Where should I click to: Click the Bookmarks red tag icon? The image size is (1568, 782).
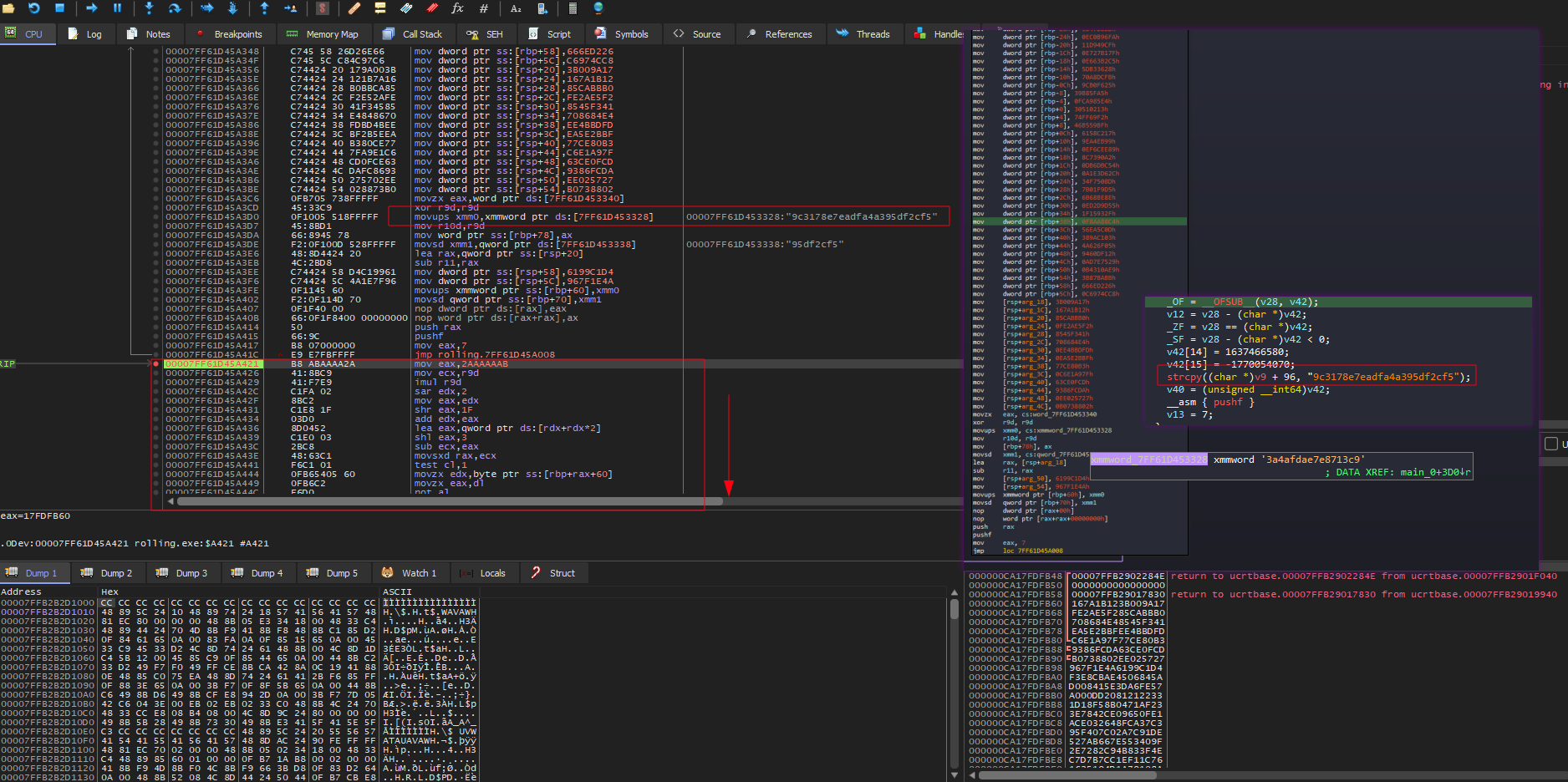click(x=432, y=8)
